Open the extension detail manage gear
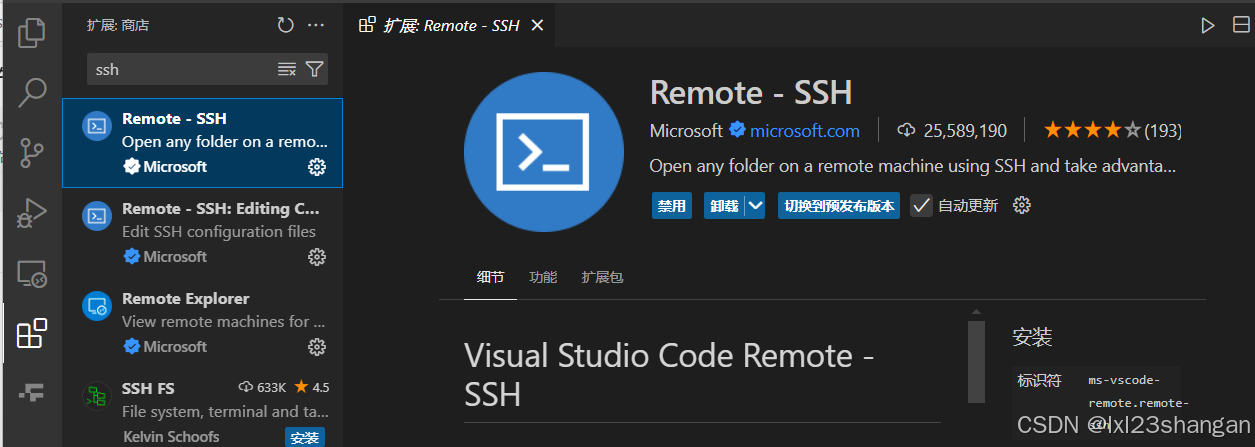 coord(1021,205)
